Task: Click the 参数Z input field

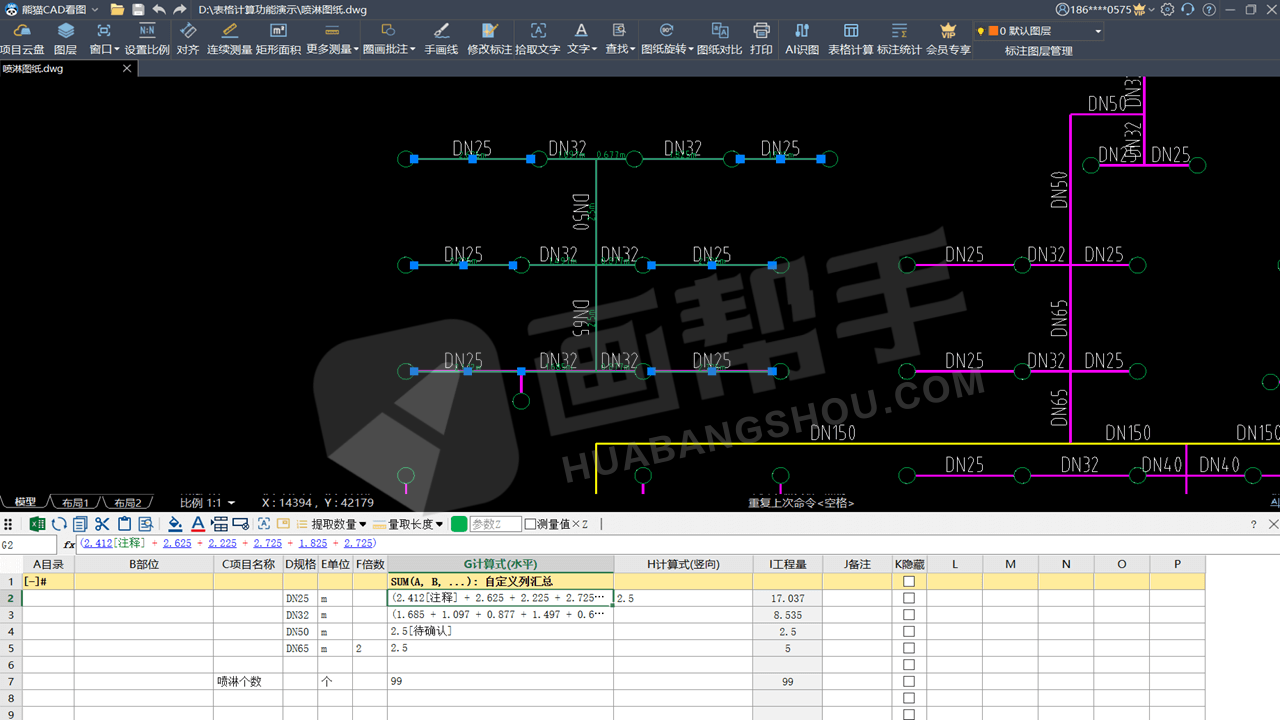Action: point(495,524)
